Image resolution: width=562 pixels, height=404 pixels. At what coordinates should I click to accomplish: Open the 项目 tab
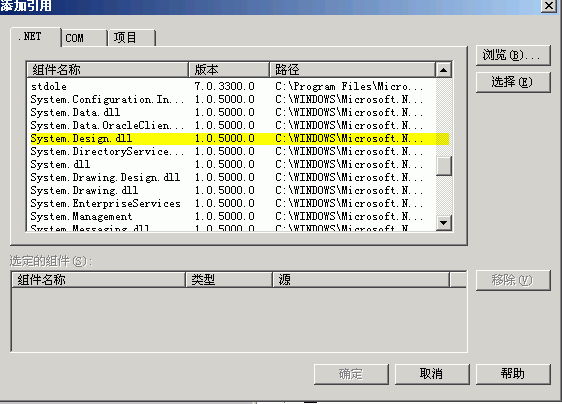(x=132, y=38)
